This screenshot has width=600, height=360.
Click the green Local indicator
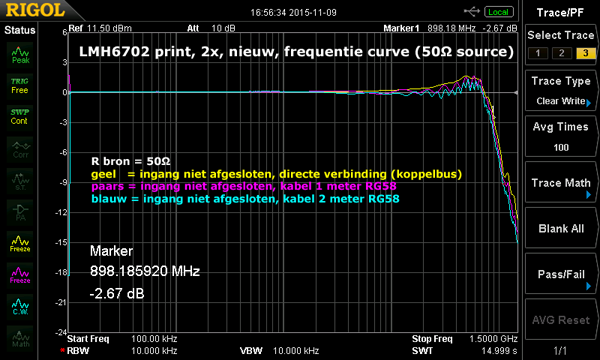tap(498, 12)
